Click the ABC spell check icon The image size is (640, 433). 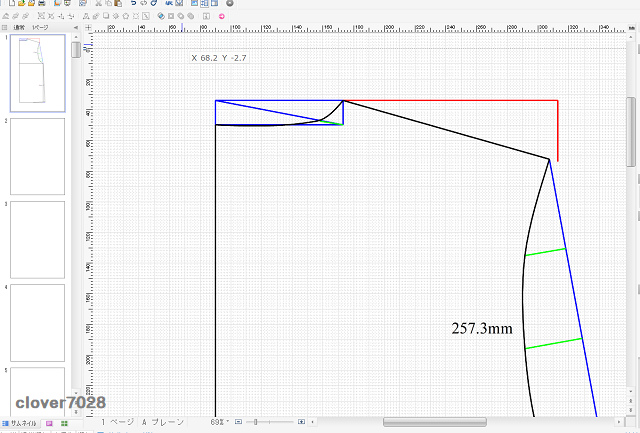167,4
